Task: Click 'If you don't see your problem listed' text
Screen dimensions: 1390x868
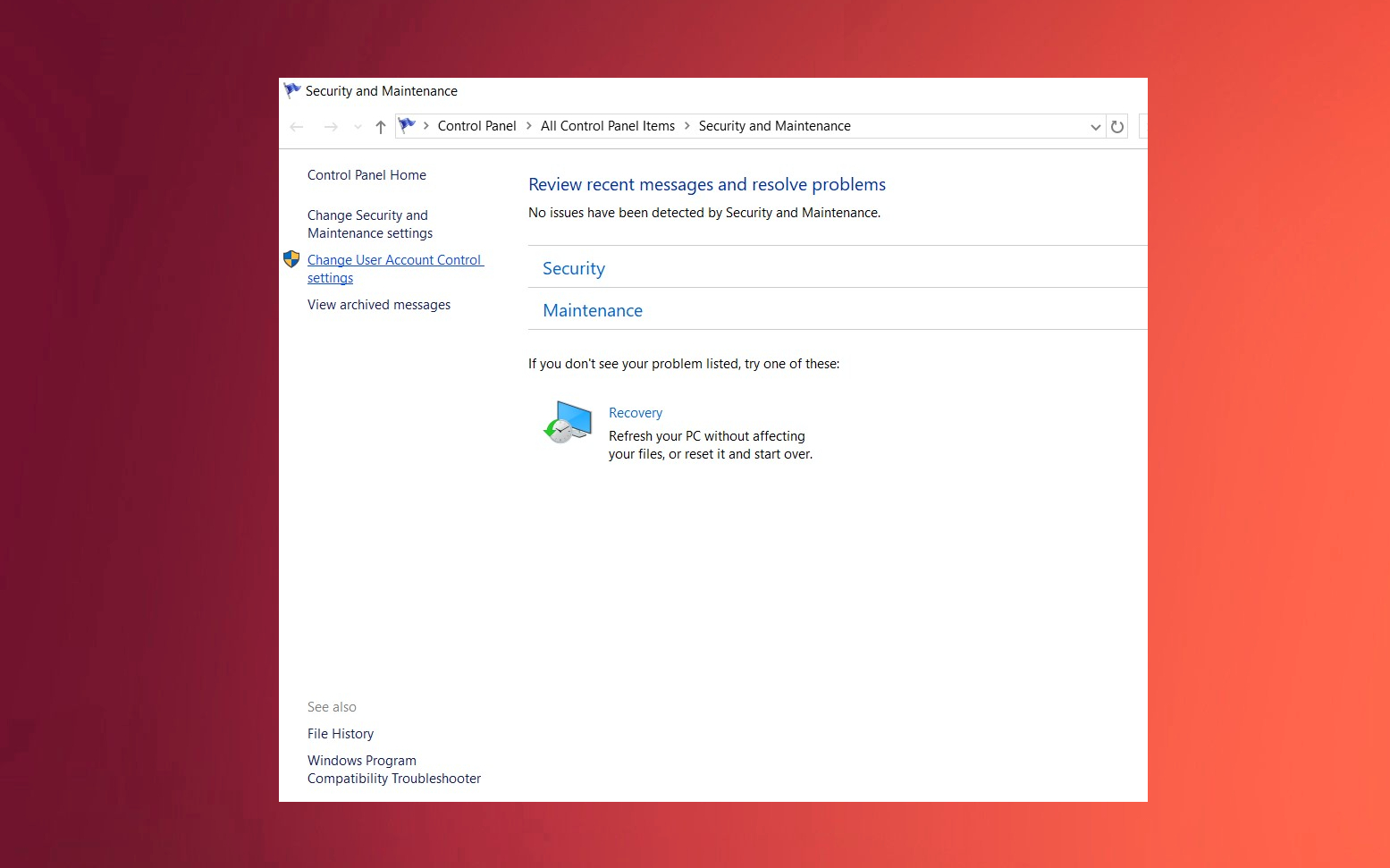Action: [x=684, y=364]
